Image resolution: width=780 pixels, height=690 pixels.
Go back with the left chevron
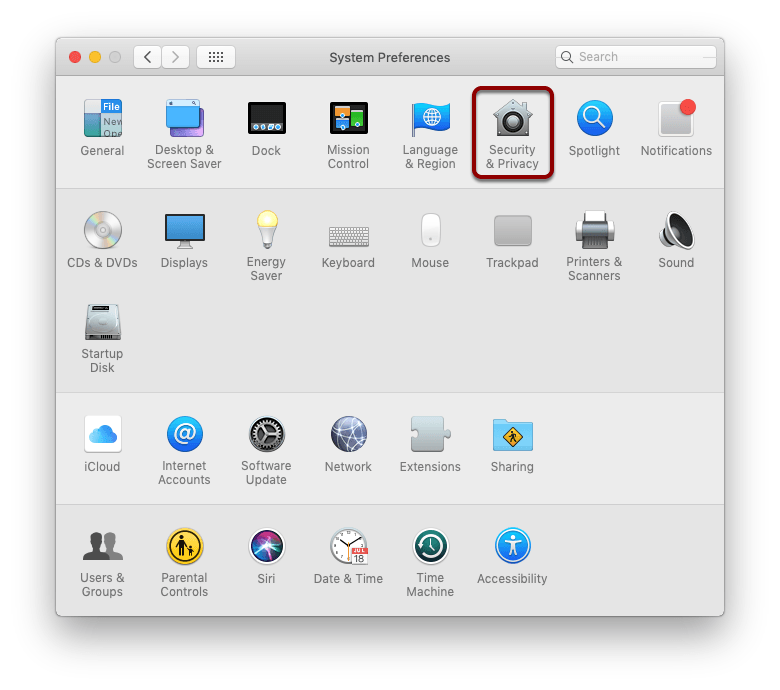(x=147, y=57)
